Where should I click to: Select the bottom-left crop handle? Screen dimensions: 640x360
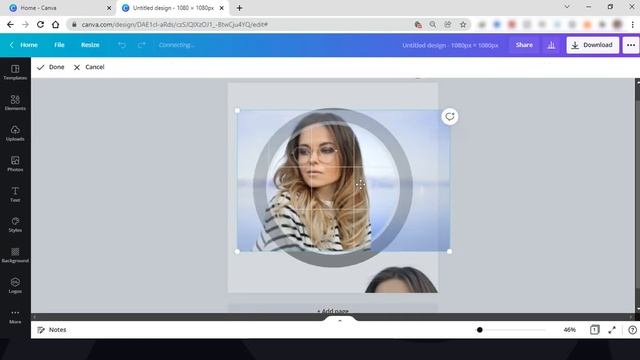(238, 251)
